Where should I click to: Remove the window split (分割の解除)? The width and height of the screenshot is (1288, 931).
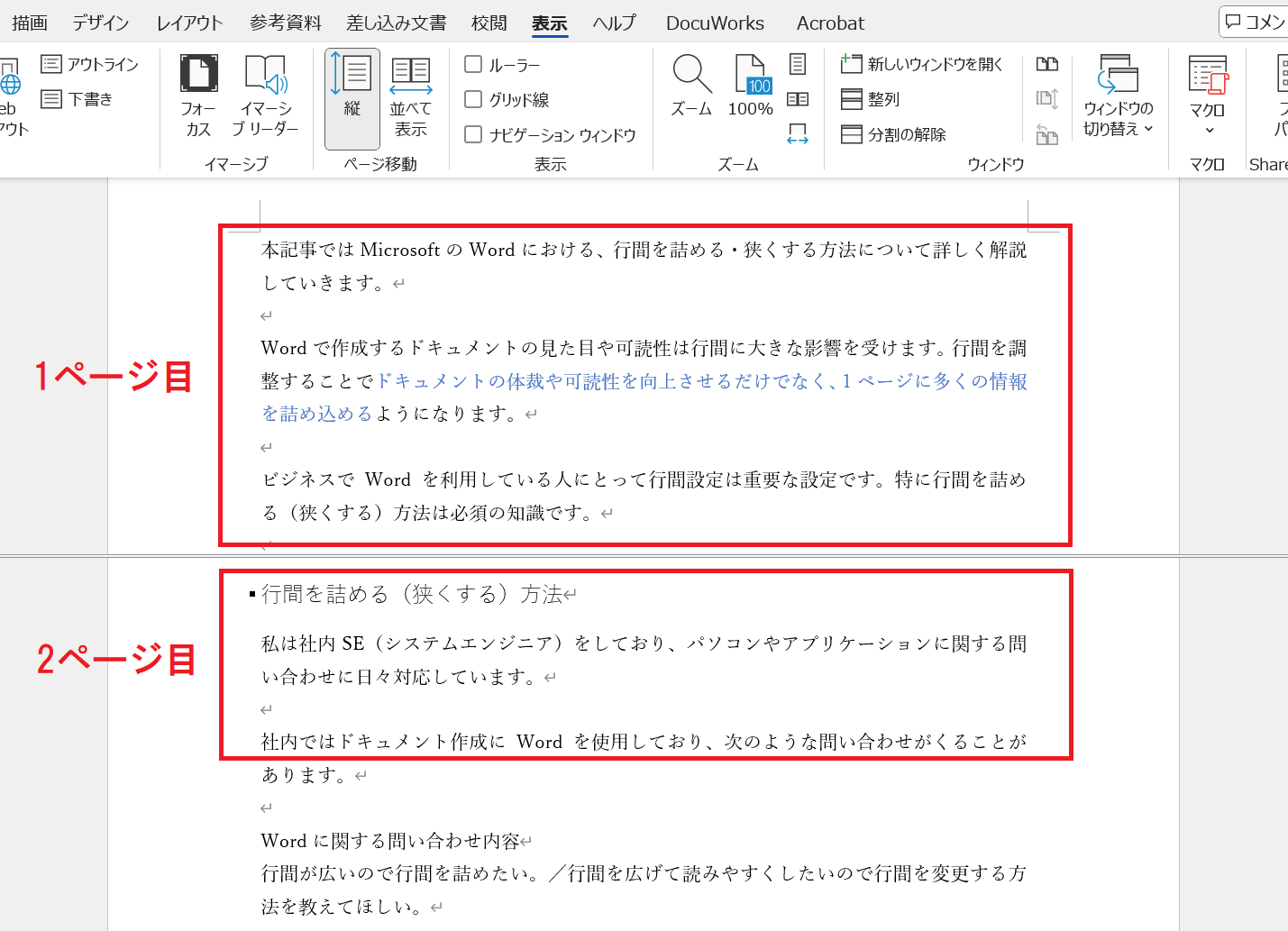(x=893, y=134)
